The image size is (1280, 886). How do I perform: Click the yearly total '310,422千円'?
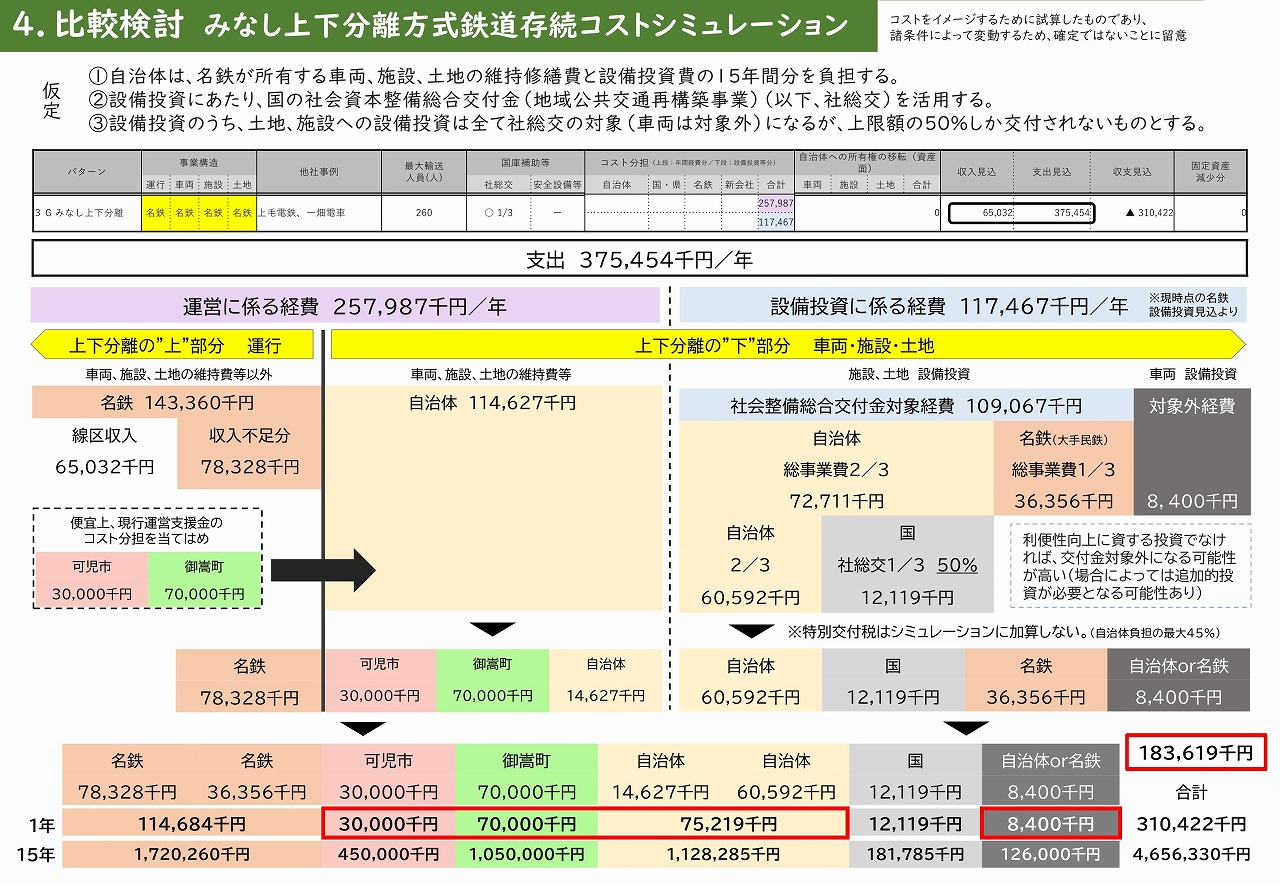[x=1191, y=825]
